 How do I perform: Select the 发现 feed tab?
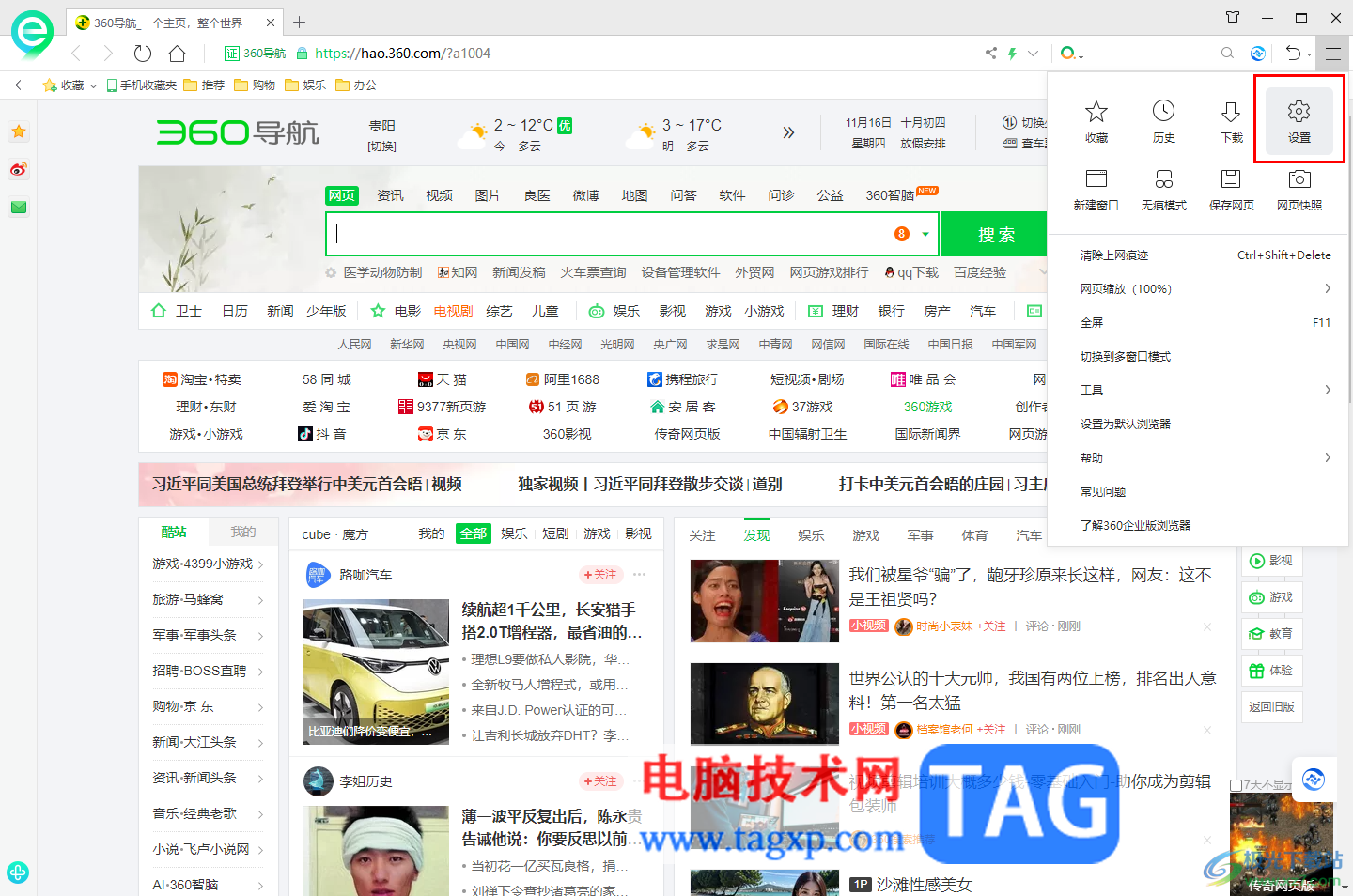[756, 534]
